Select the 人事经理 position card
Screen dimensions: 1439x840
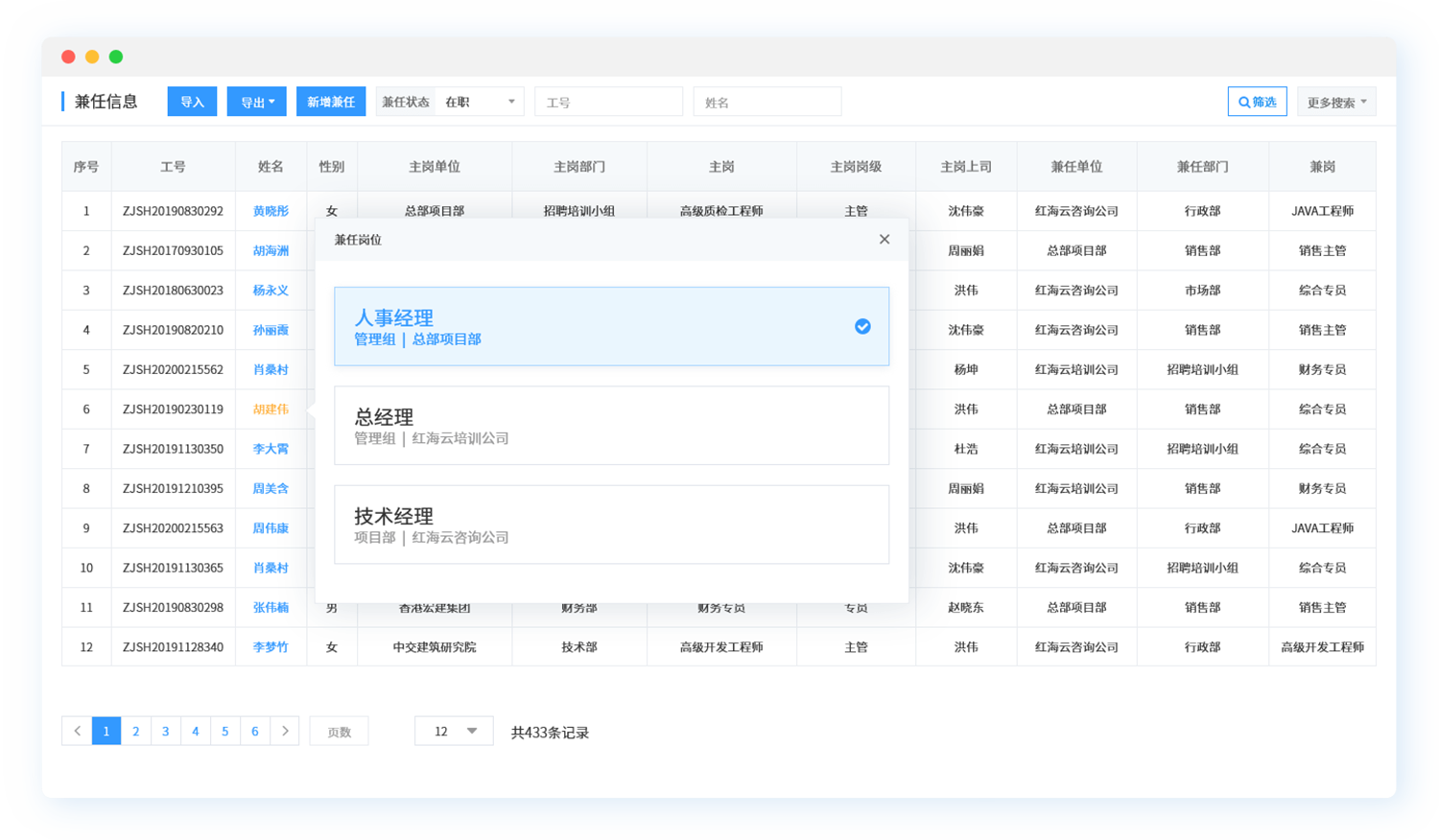[611, 326]
